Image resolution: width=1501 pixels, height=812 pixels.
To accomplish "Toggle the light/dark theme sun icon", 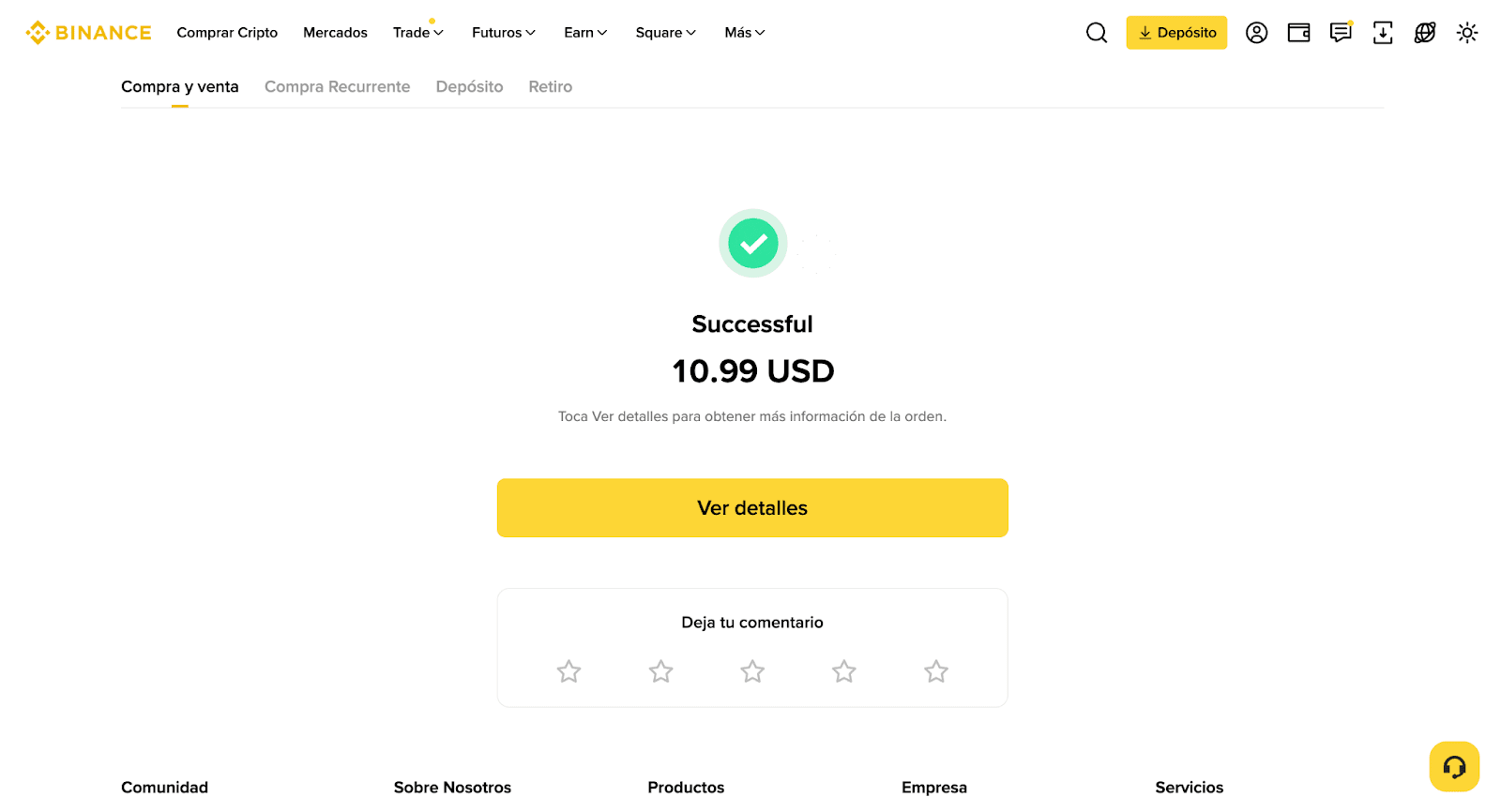I will coord(1467,33).
